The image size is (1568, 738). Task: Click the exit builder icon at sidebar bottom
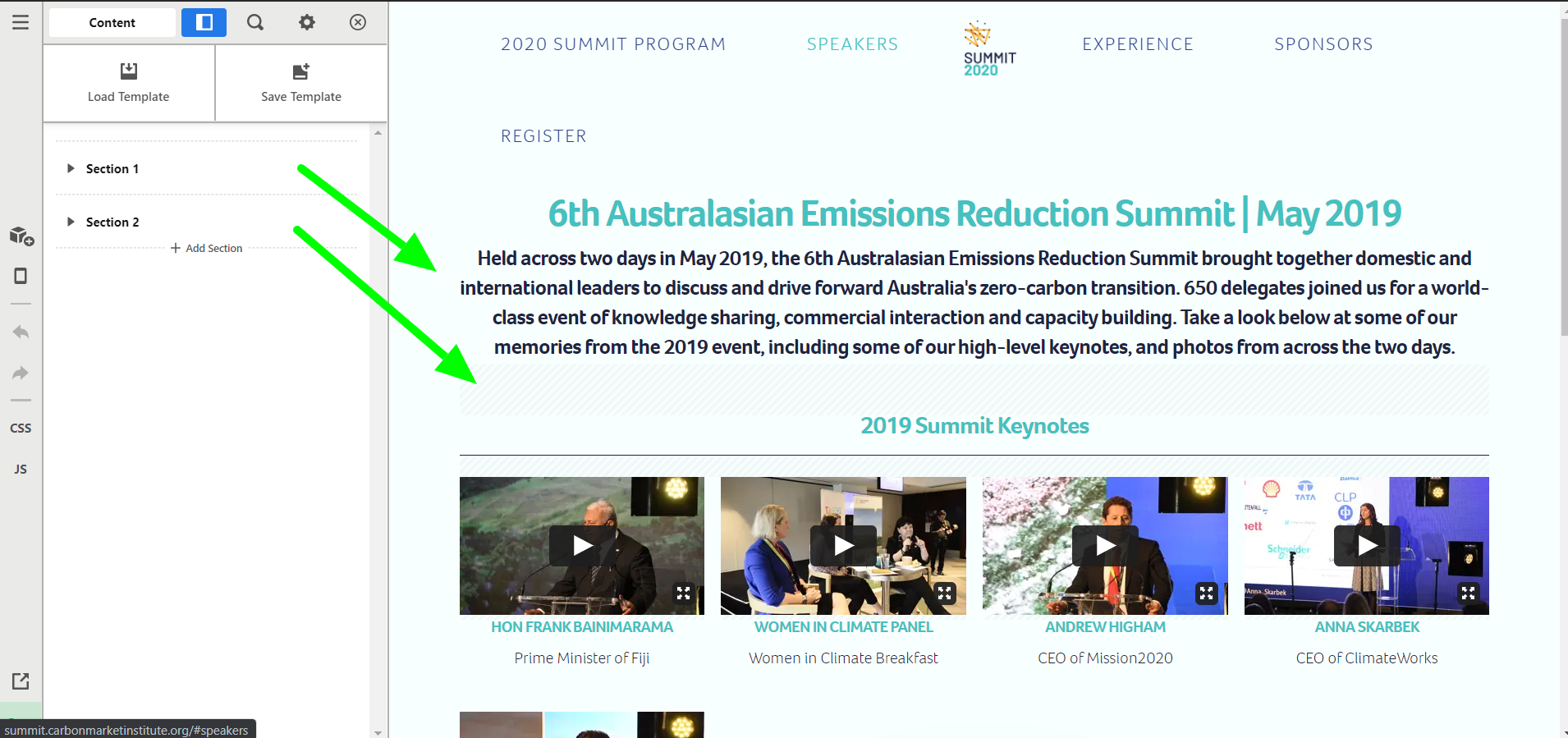click(21, 681)
